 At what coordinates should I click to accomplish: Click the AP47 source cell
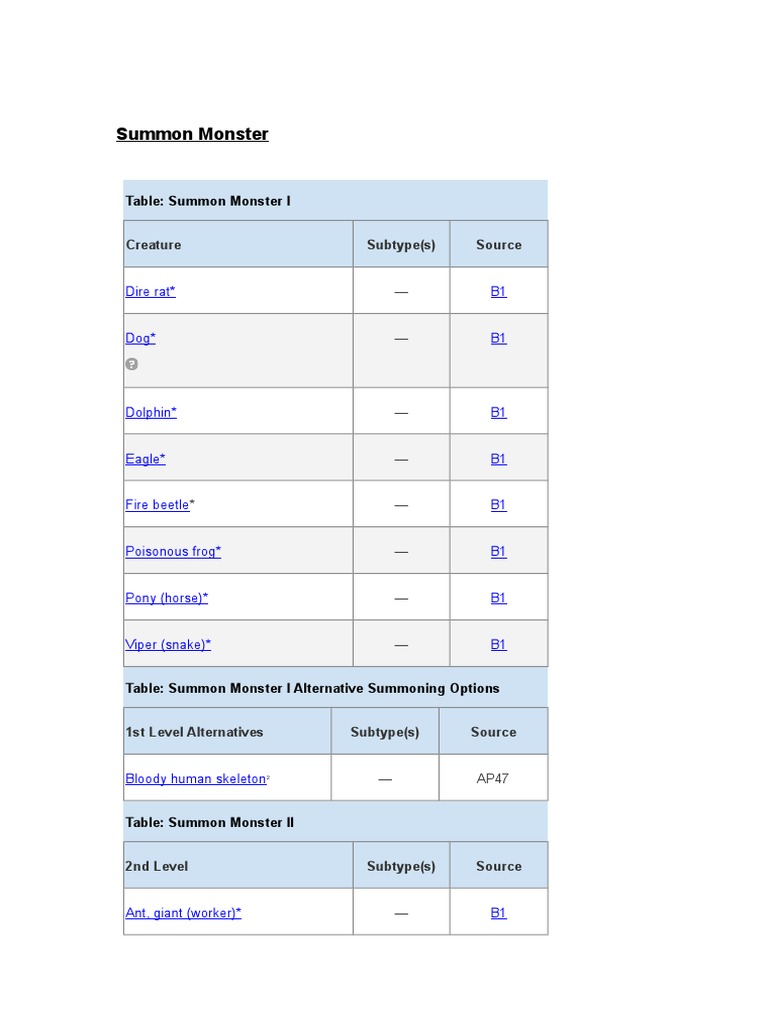pos(493,779)
